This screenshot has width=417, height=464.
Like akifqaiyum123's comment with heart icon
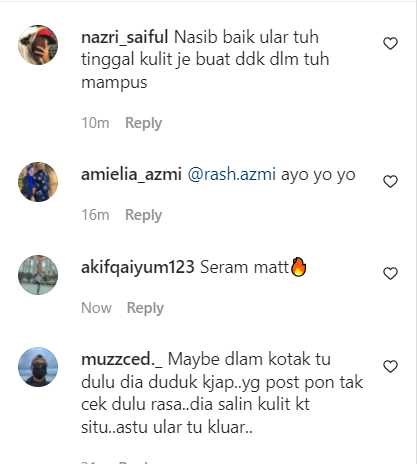pos(390,274)
